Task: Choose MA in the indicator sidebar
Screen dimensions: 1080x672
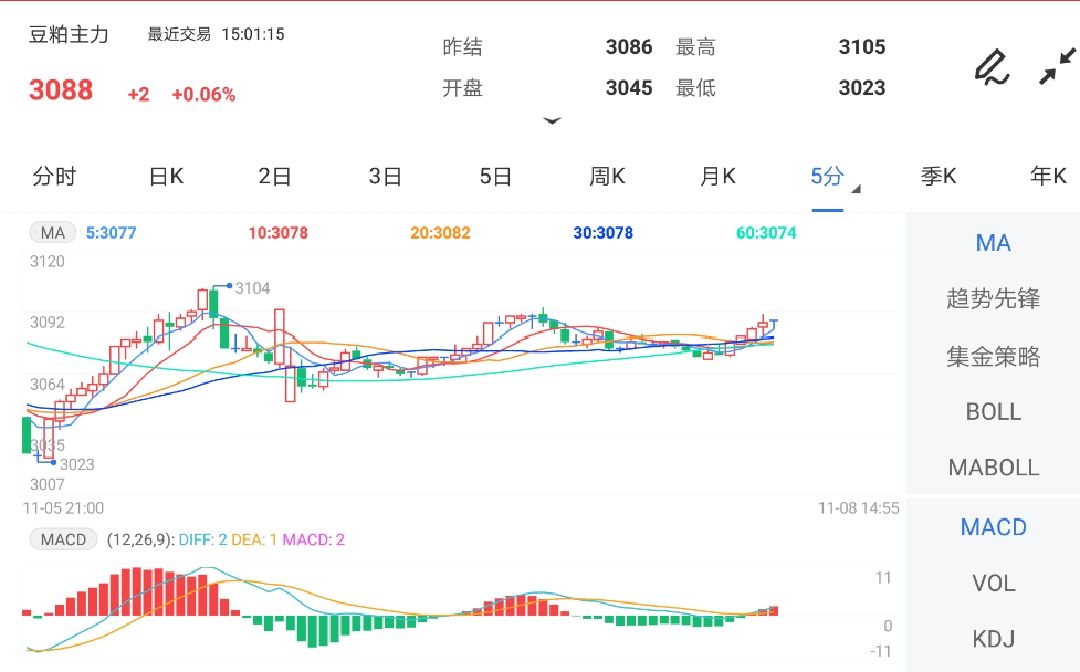Action: (993, 243)
